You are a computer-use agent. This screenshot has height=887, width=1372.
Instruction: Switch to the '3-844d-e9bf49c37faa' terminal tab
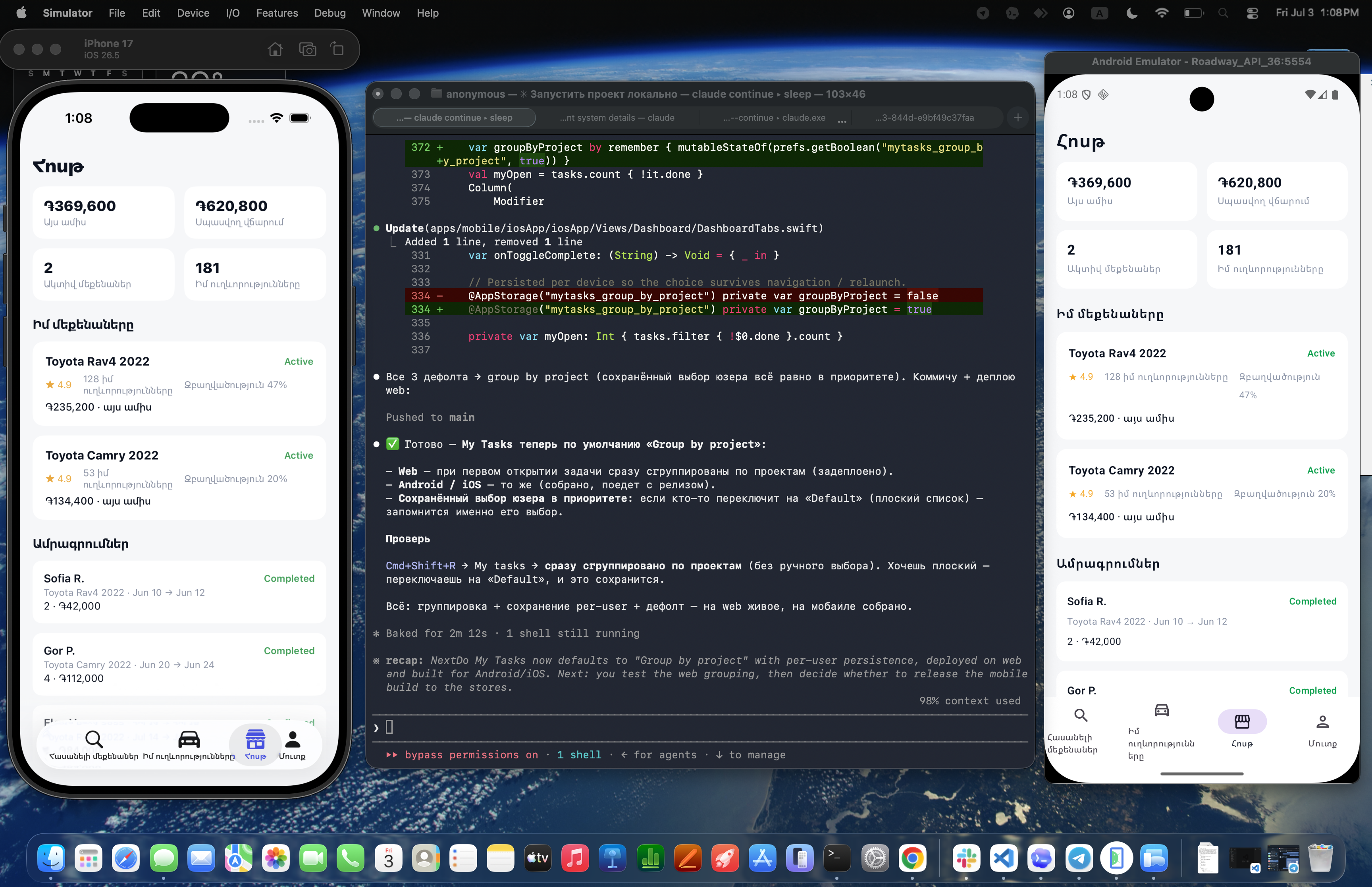(925, 118)
